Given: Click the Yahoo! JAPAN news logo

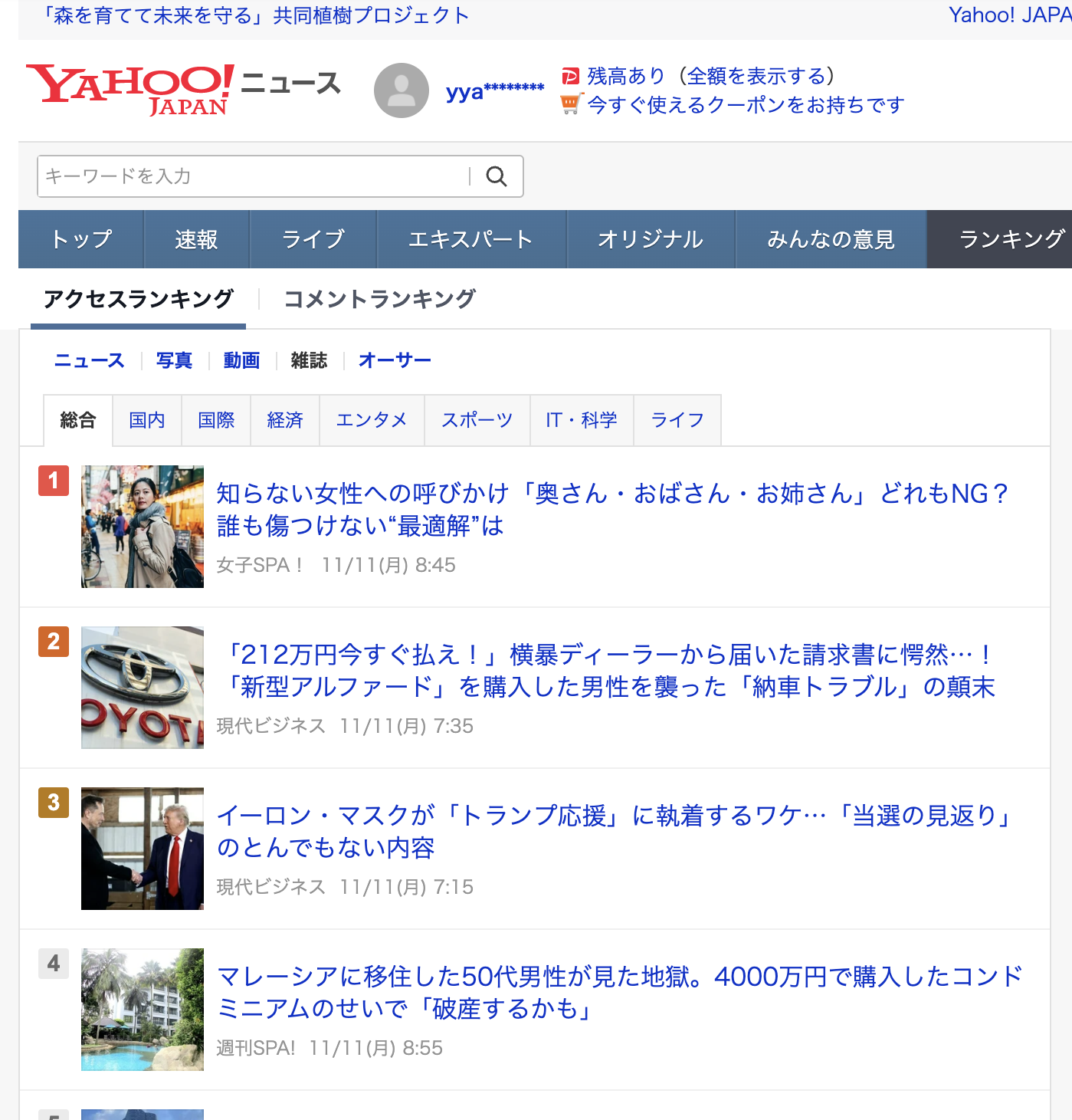Looking at the screenshot, I should click(183, 90).
